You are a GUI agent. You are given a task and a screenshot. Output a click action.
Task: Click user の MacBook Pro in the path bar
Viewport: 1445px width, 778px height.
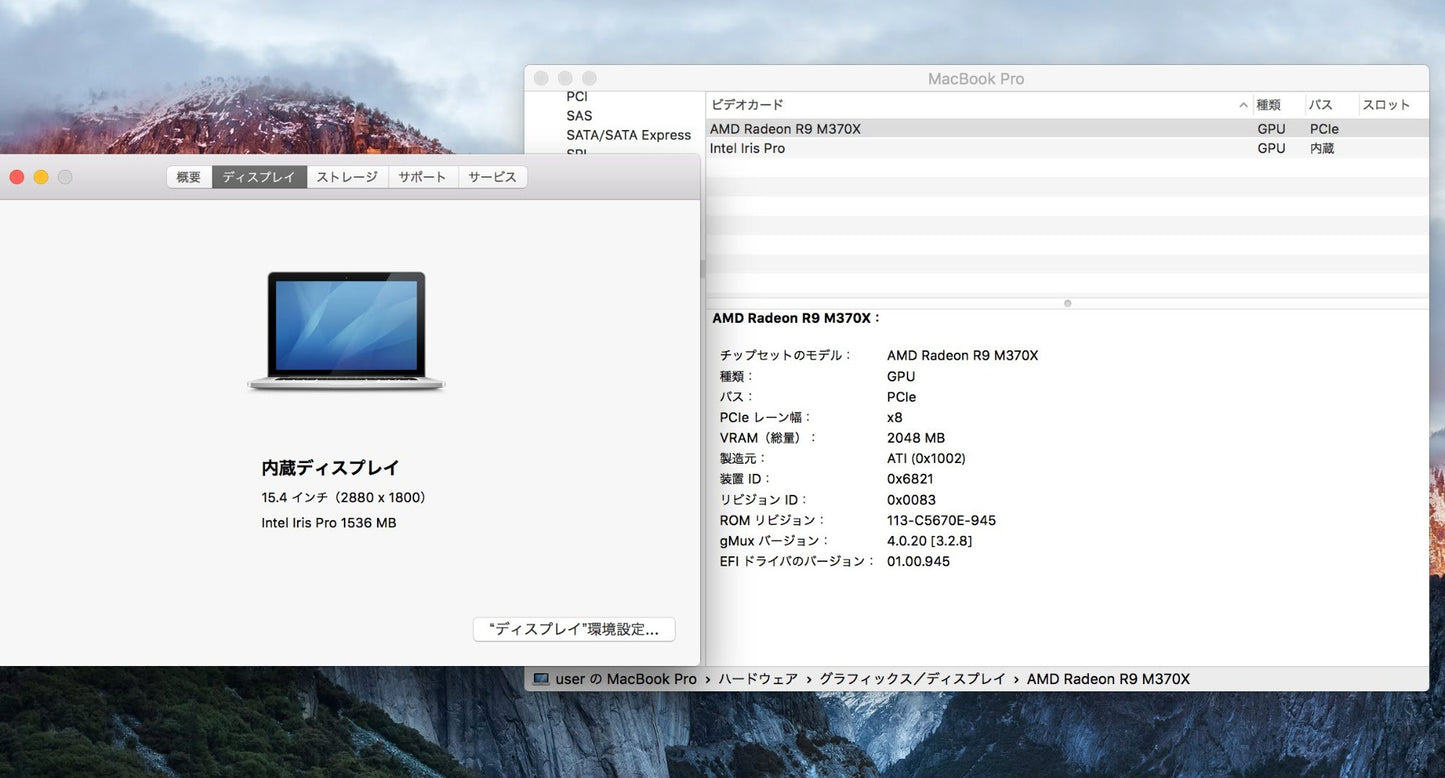[626, 679]
